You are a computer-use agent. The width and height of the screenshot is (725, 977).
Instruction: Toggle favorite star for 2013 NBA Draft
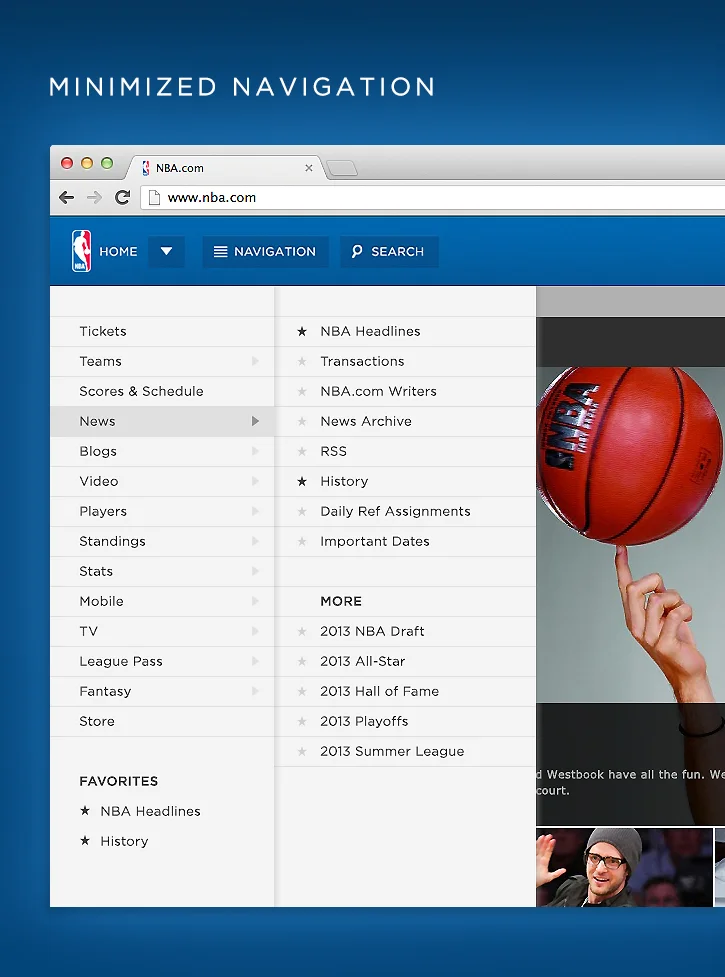302,631
